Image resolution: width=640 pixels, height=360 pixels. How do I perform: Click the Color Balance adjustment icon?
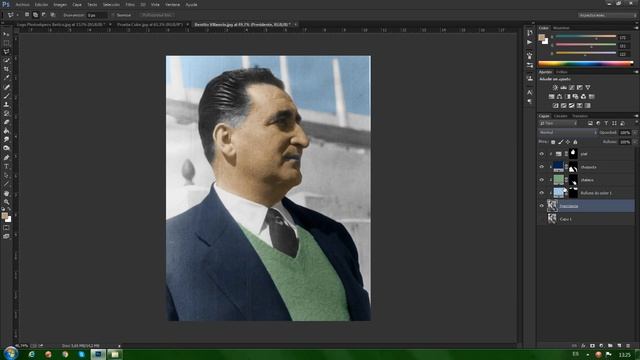(560, 97)
